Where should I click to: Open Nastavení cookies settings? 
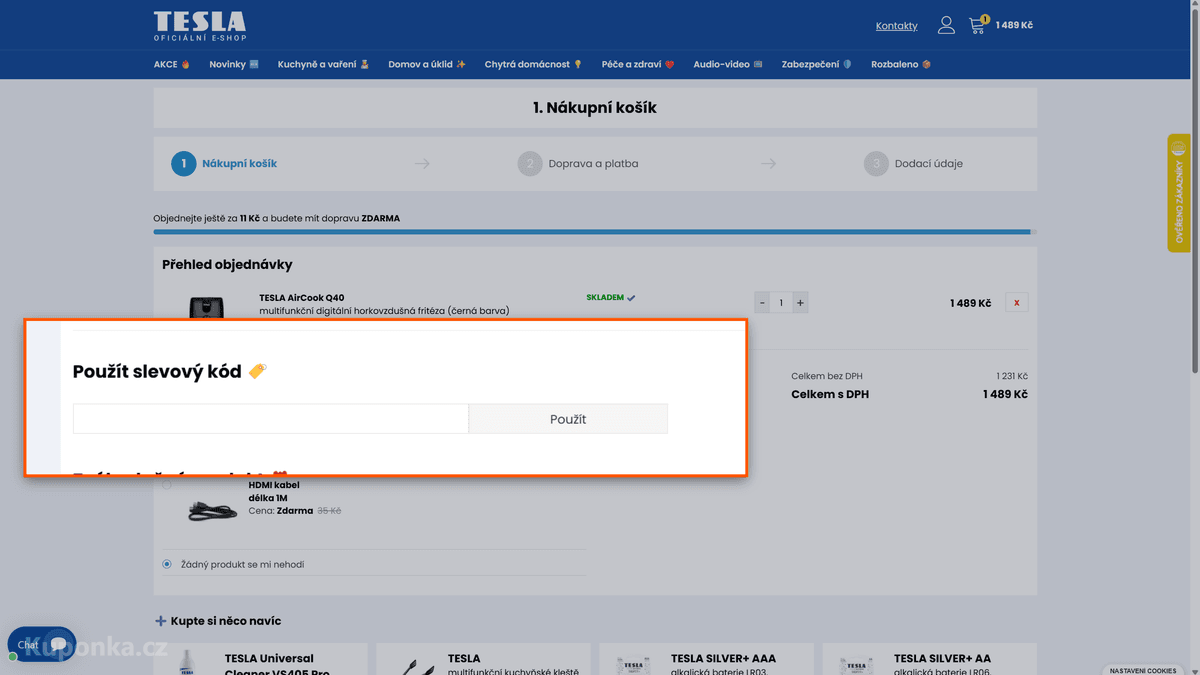point(1143,670)
